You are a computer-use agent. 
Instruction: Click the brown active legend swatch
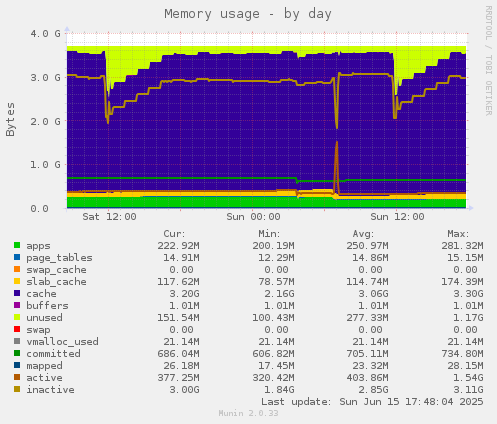point(17,377)
